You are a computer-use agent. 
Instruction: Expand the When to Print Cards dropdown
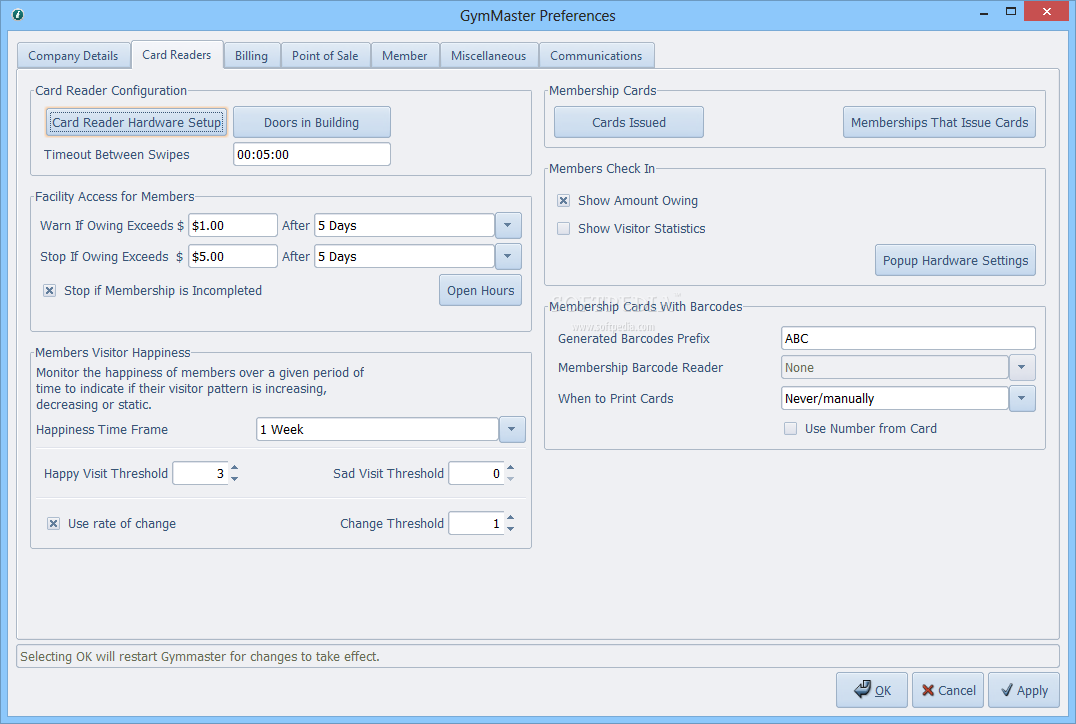pyautogui.click(x=1022, y=399)
